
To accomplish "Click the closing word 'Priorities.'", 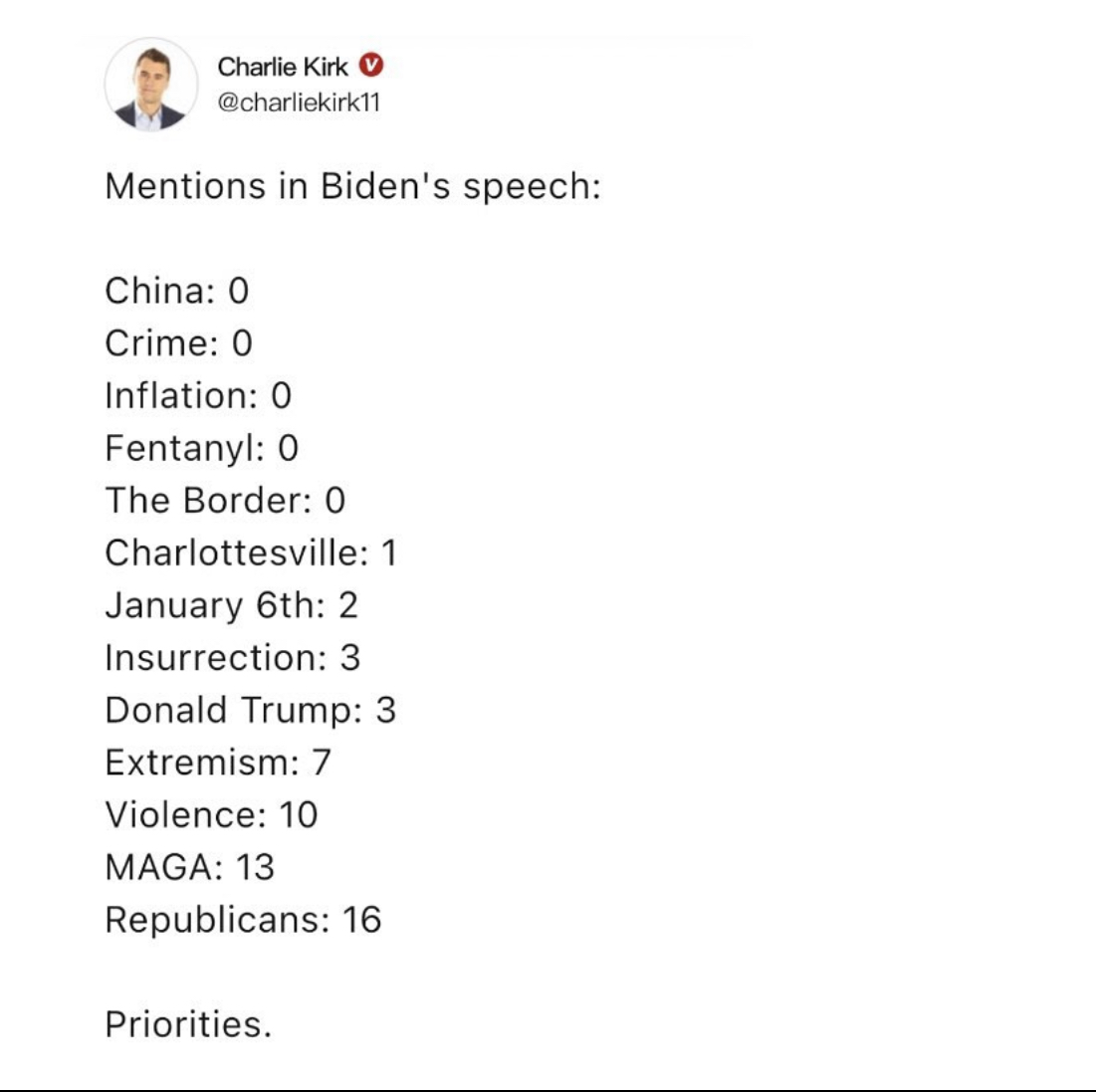I will (188, 1024).
